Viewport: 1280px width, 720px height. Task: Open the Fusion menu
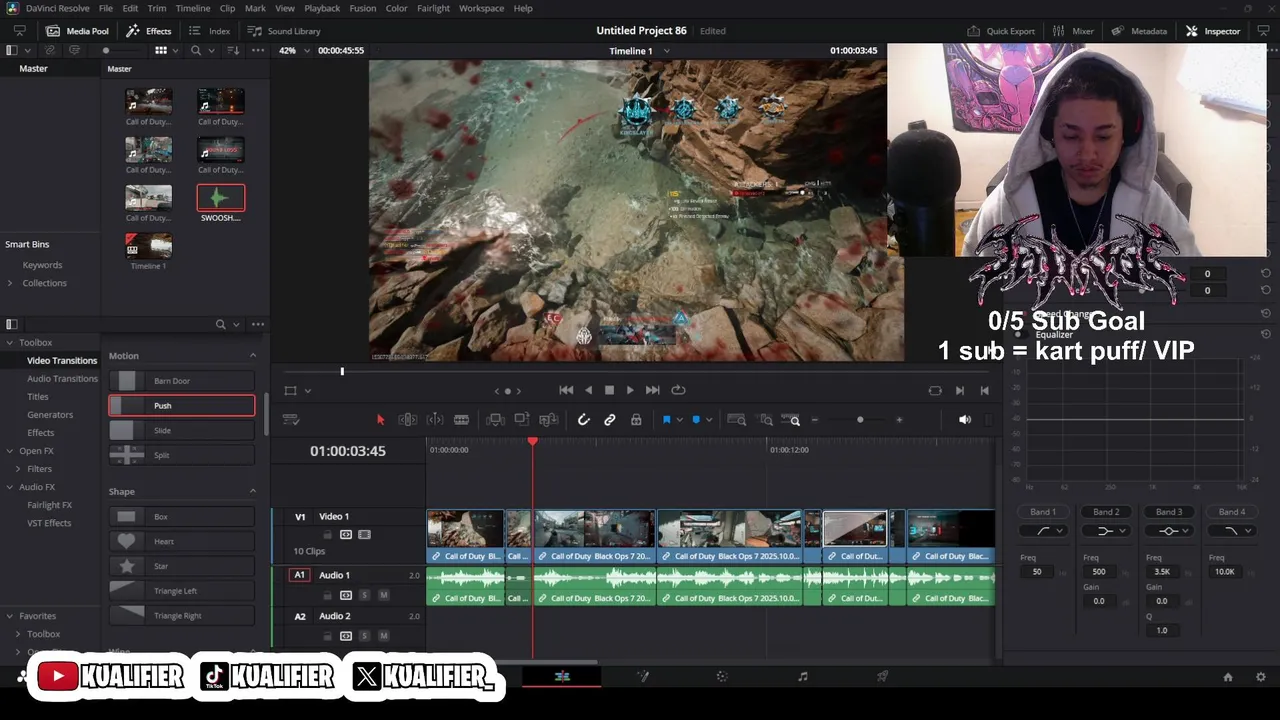(x=362, y=8)
